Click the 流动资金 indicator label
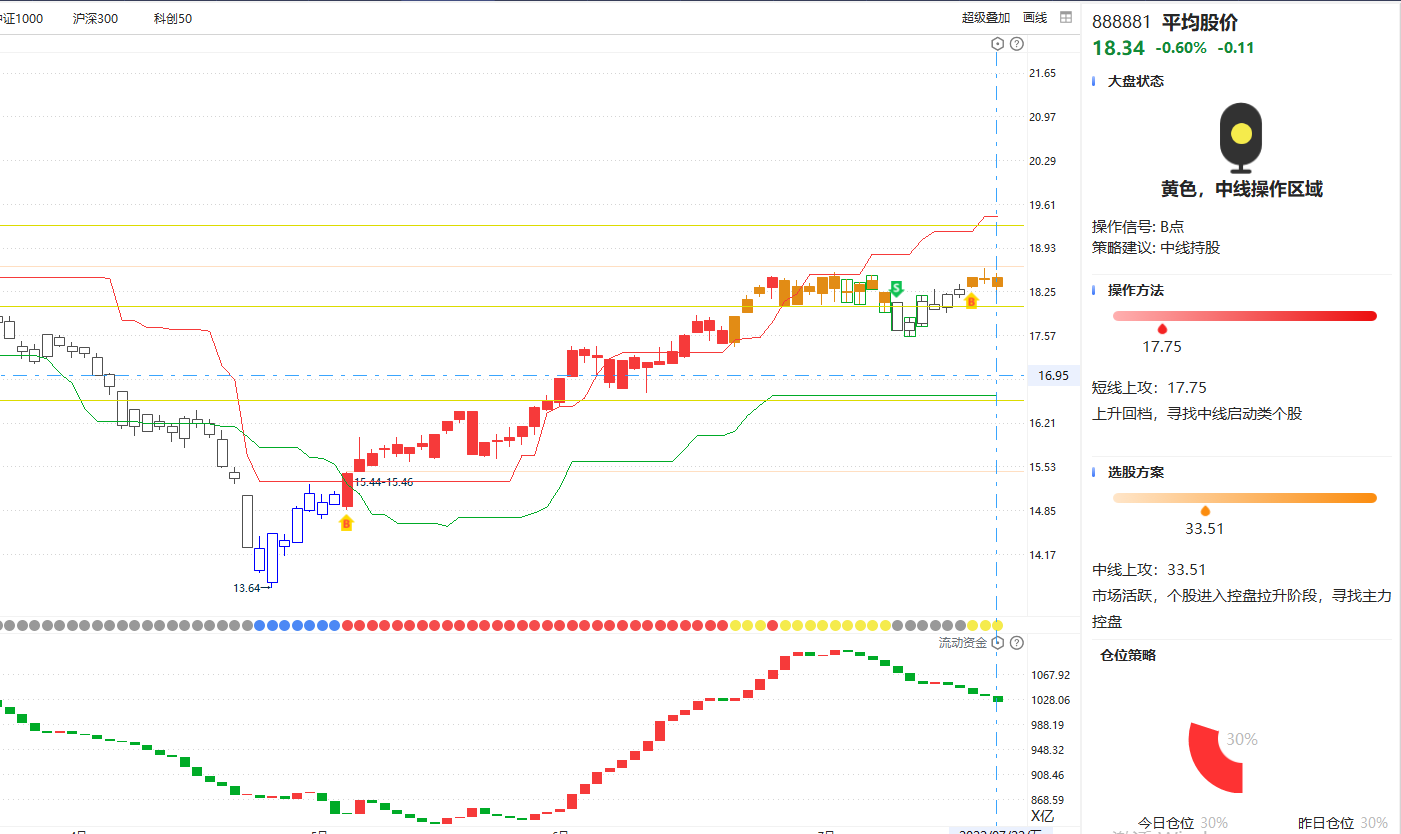 962,642
